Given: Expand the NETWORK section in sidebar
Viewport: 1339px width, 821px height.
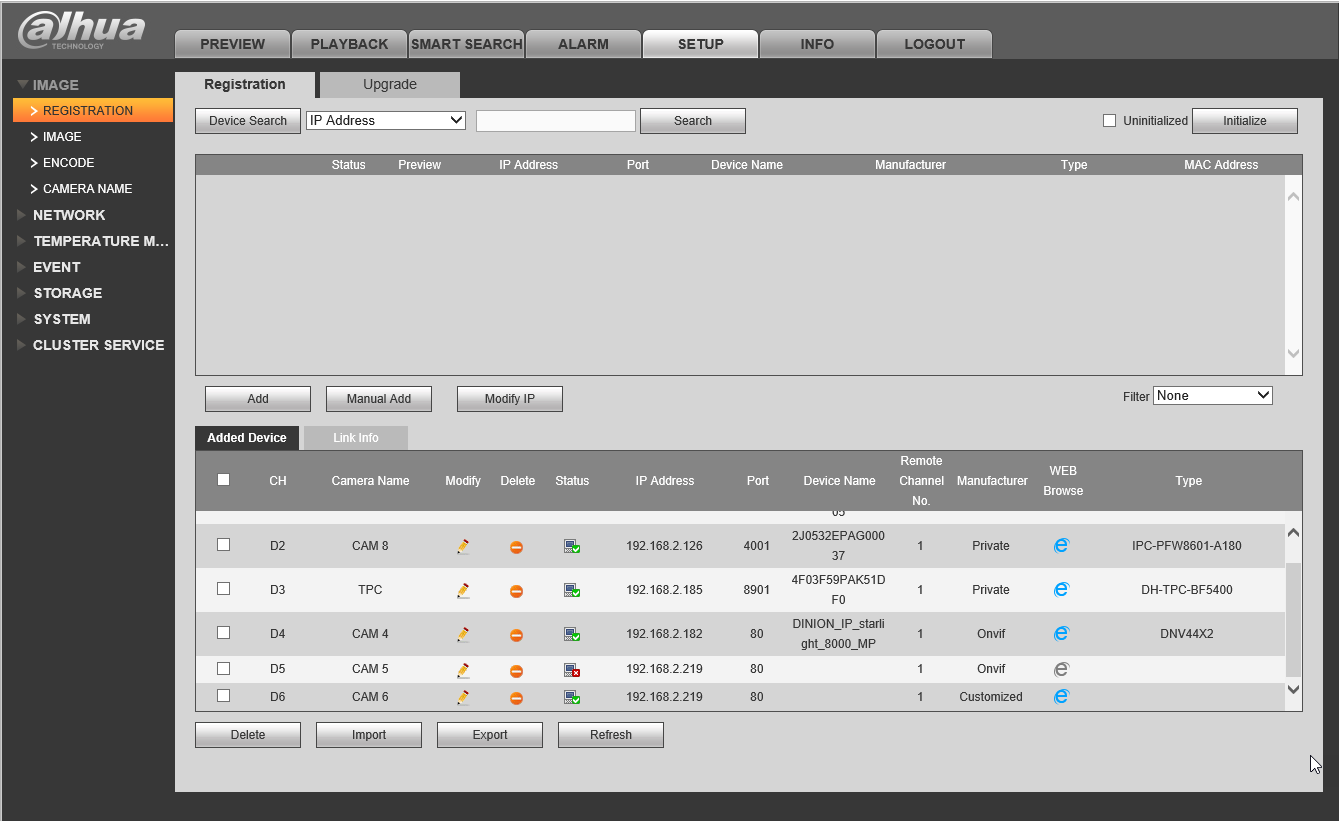Looking at the screenshot, I should coord(68,215).
